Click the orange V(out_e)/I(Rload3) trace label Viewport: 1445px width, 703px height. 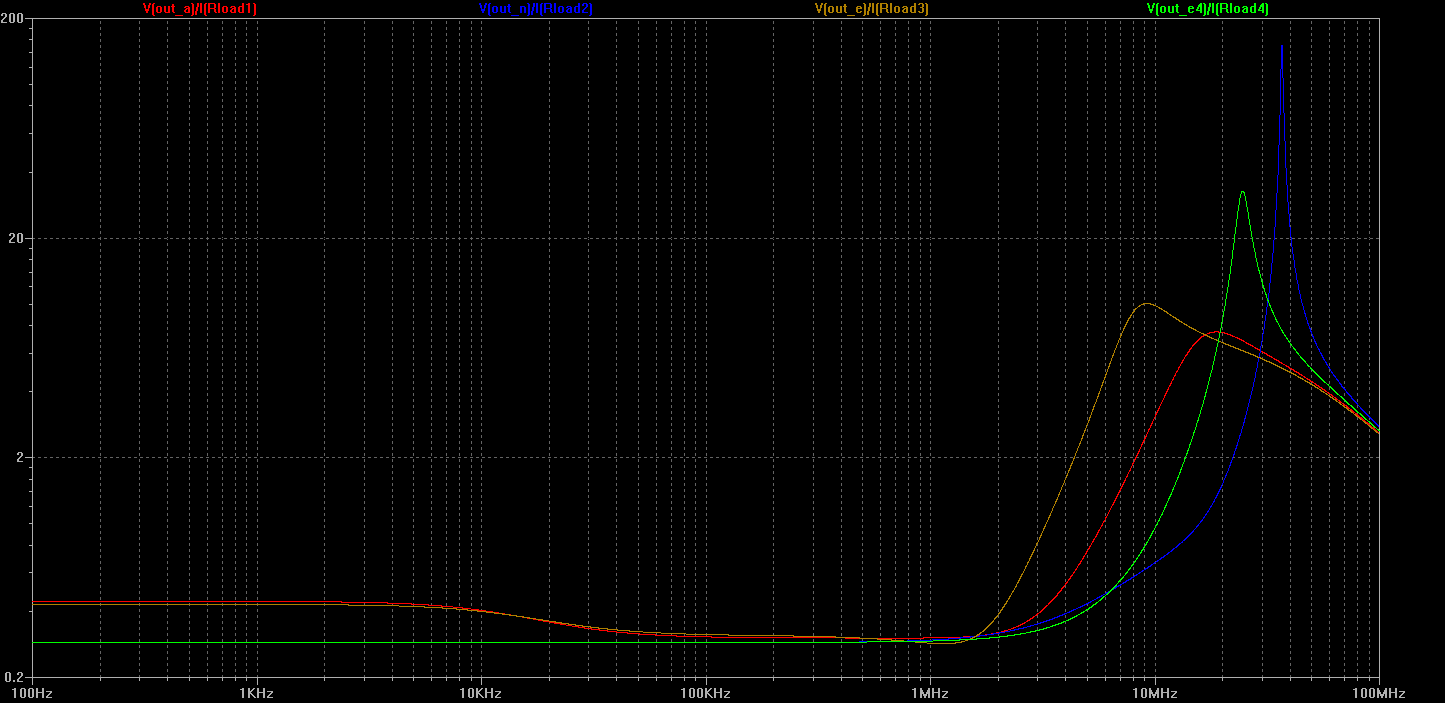tap(872, 9)
